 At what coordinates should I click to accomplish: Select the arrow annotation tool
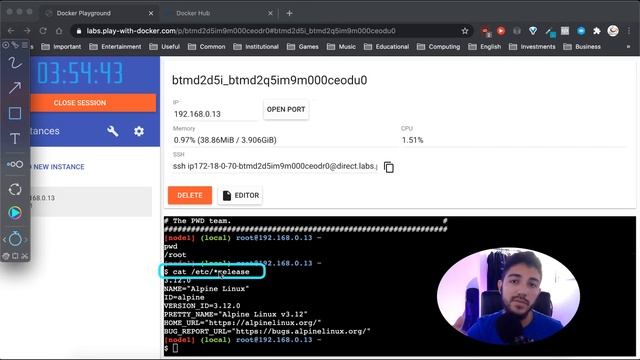click(15, 88)
